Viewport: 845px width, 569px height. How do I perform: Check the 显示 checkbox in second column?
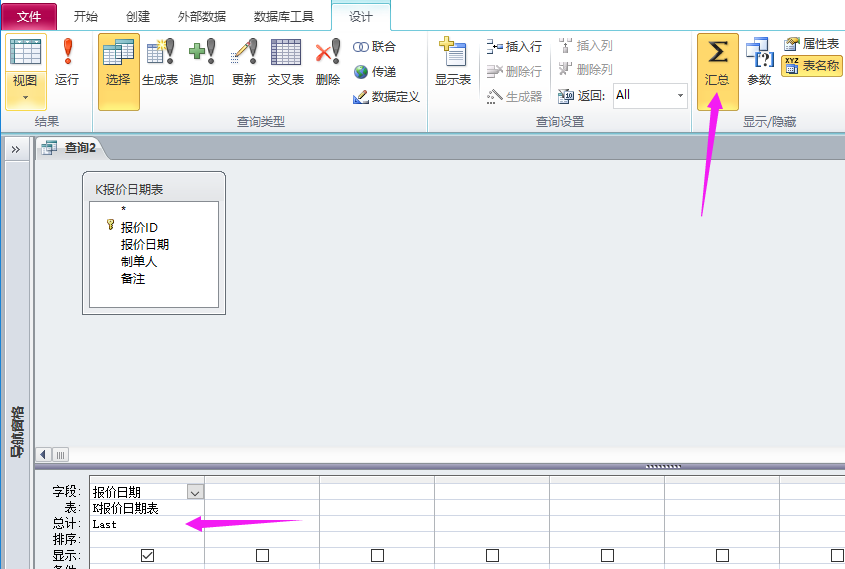tap(262, 555)
